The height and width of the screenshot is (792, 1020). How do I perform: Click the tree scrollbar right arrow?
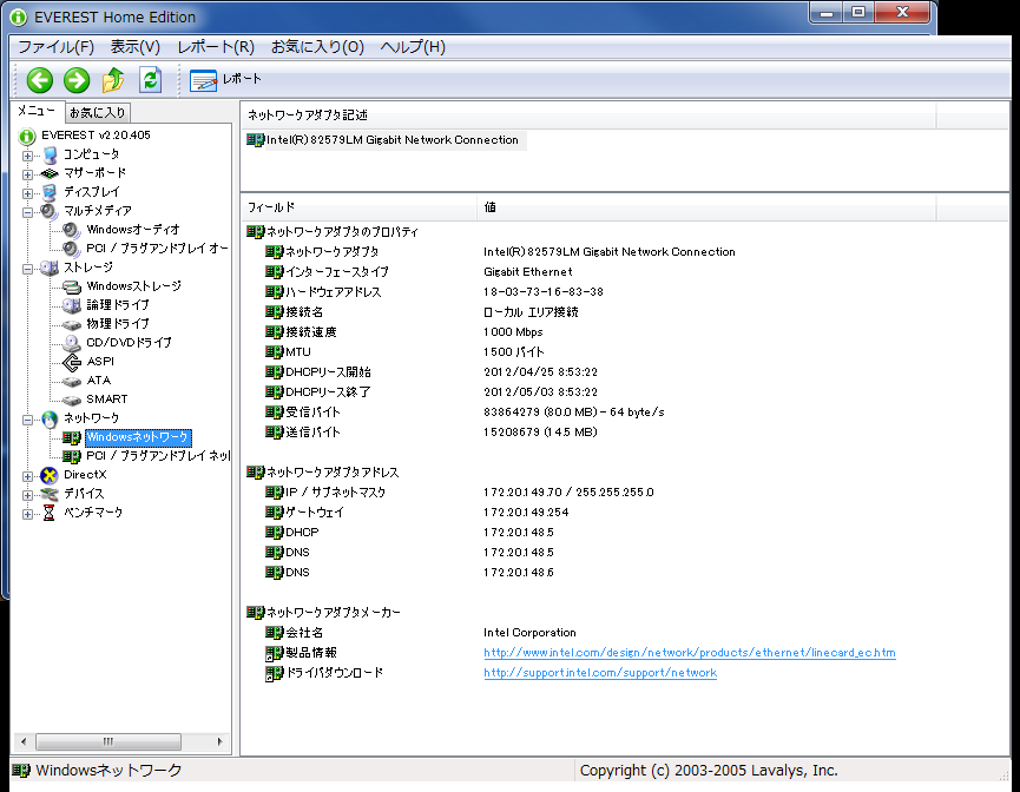[x=220, y=741]
